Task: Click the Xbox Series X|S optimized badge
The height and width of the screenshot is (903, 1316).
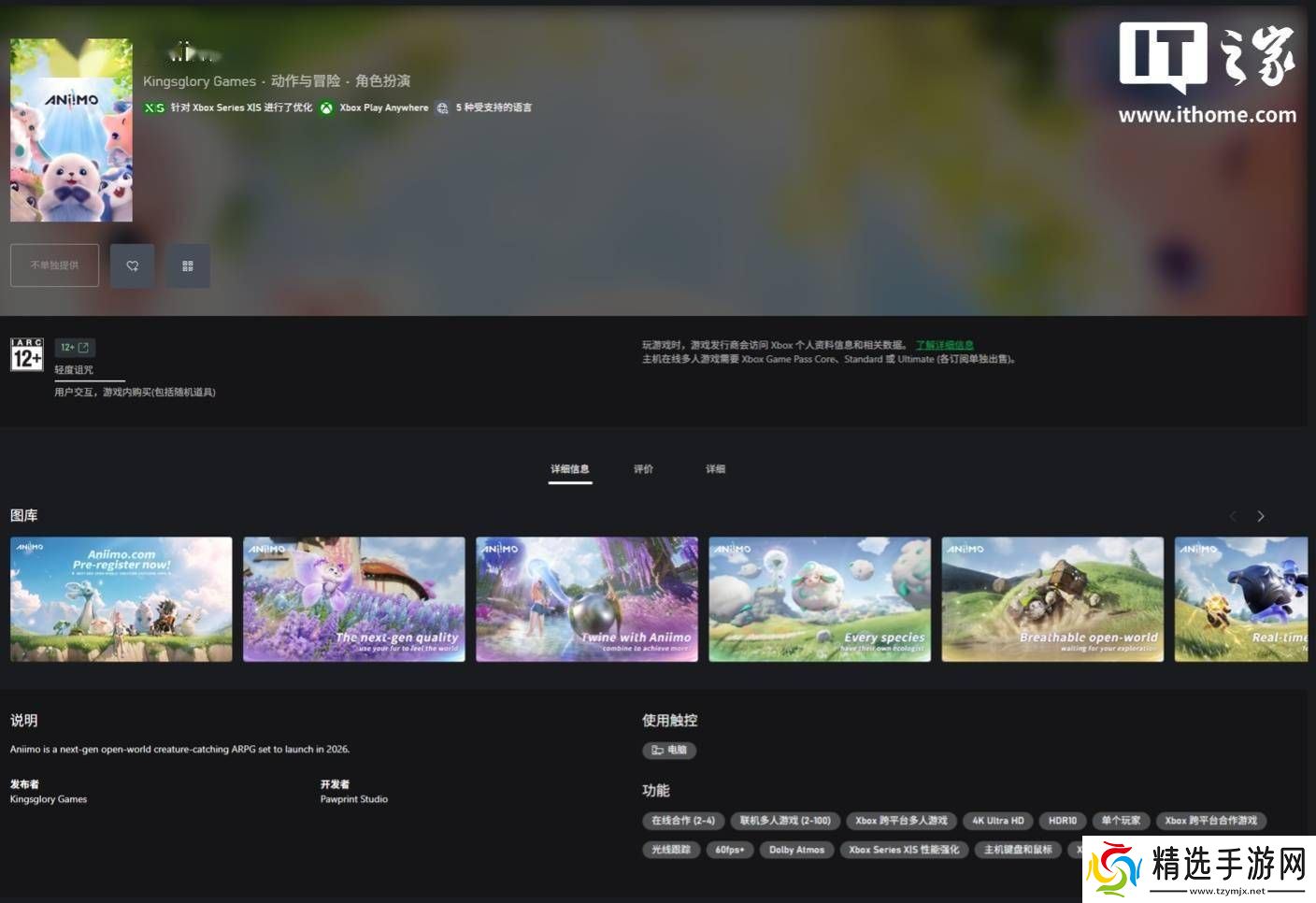Action: pyautogui.click(x=154, y=108)
